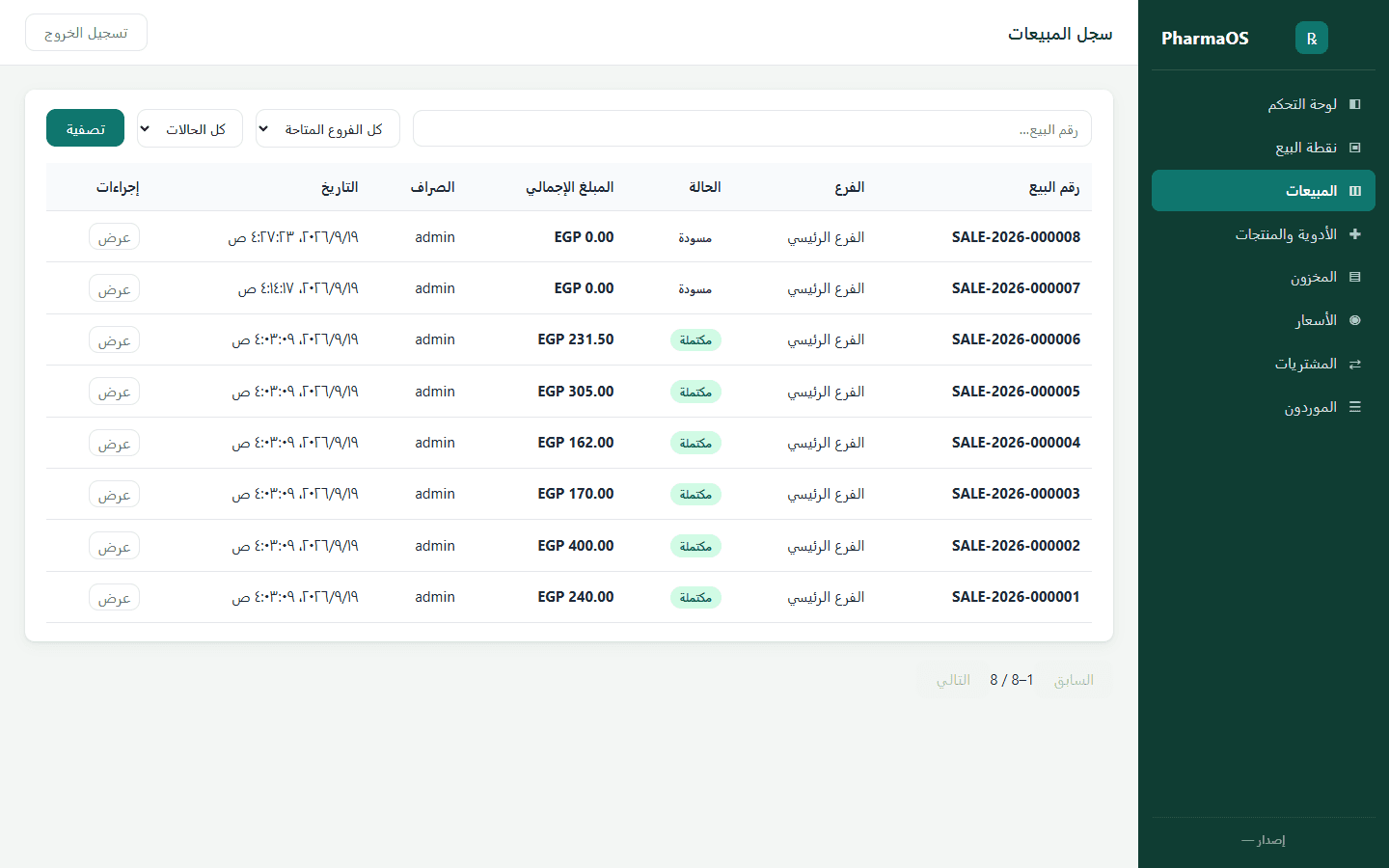Go to لوحة التحكم in sidebar
1389x868 pixels.
click(x=1264, y=104)
